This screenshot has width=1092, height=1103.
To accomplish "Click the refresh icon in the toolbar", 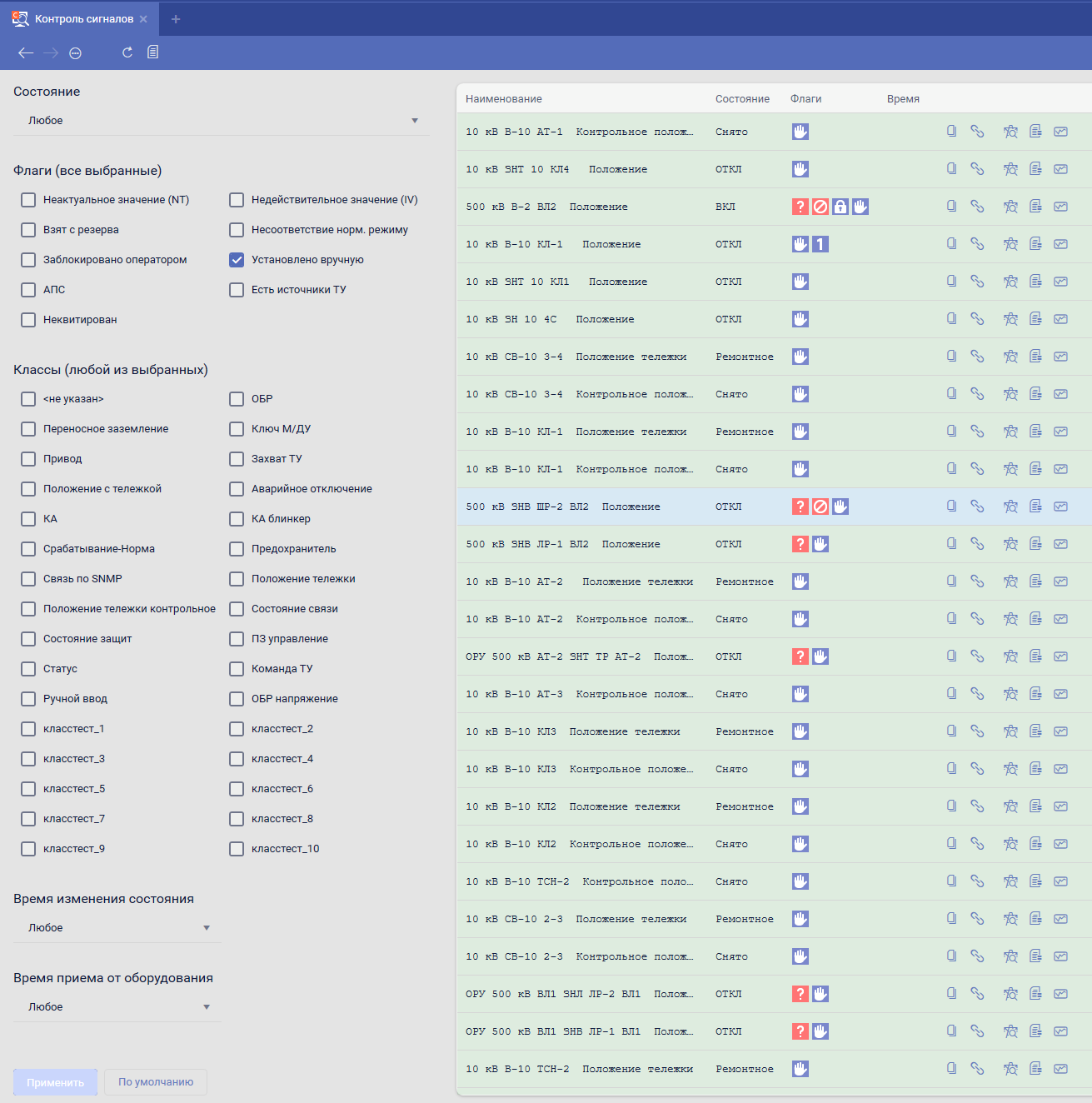I will (127, 52).
